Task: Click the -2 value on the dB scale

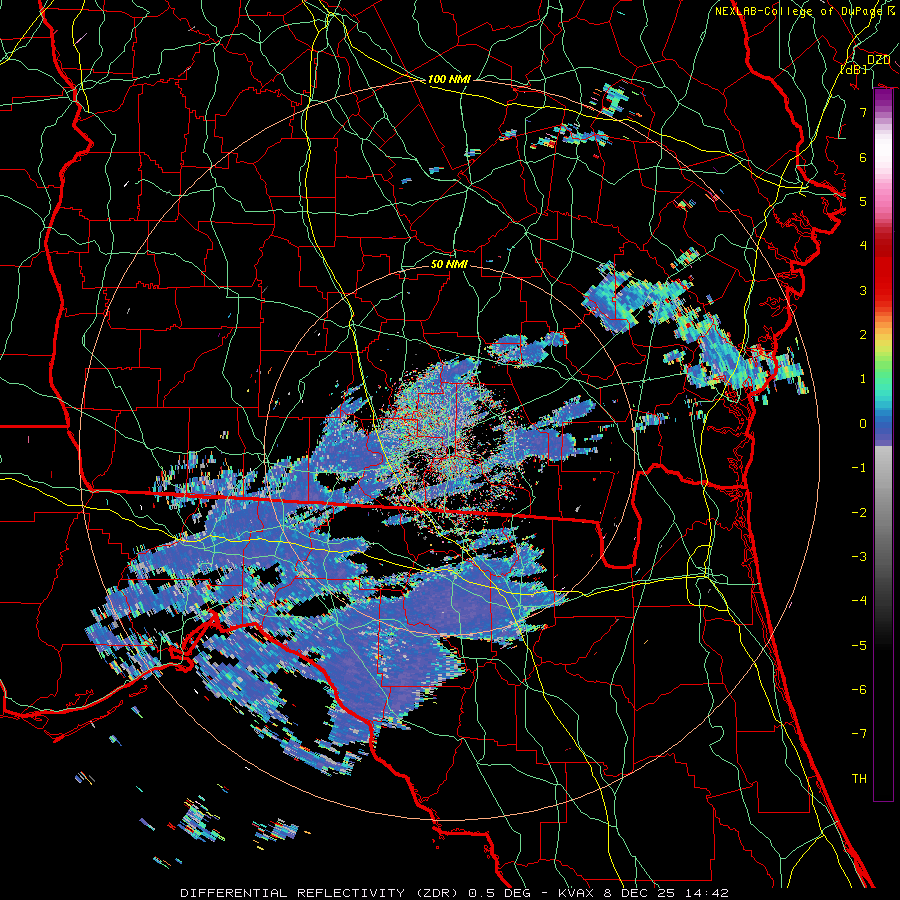Action: point(859,512)
